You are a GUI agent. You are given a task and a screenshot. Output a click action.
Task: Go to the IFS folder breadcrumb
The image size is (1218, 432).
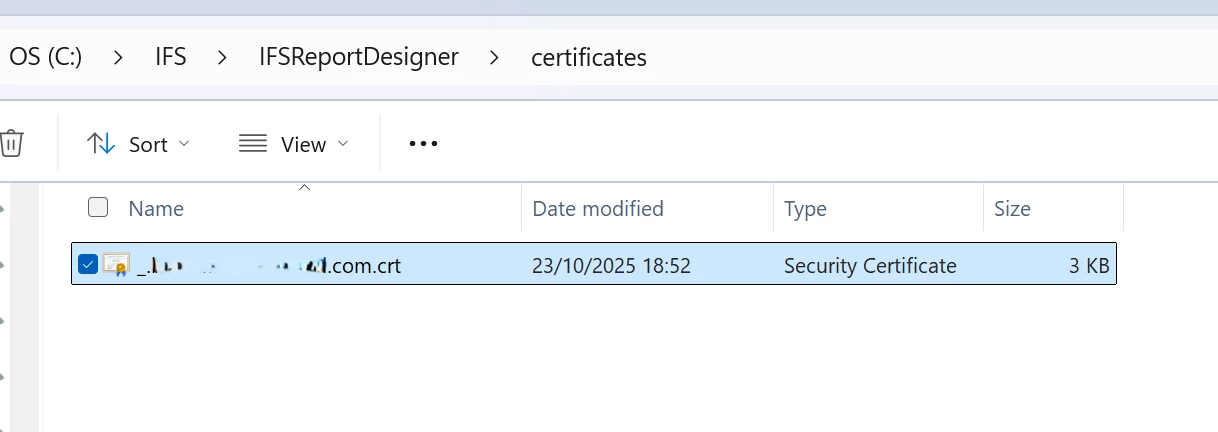(171, 57)
